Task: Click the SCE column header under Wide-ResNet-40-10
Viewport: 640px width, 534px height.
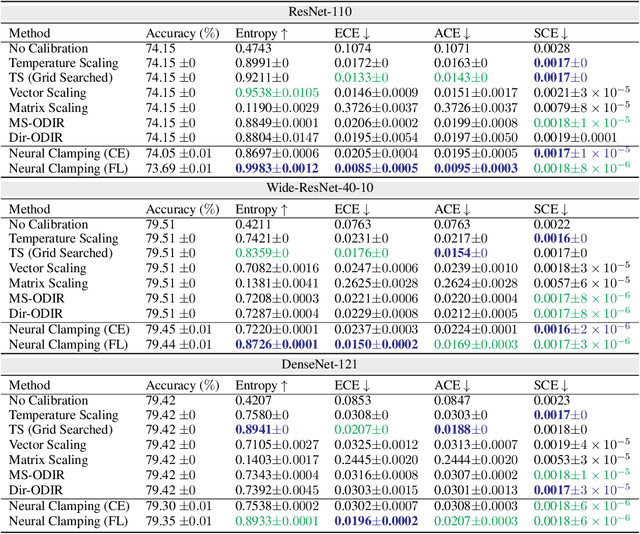Action: pyautogui.click(x=553, y=211)
